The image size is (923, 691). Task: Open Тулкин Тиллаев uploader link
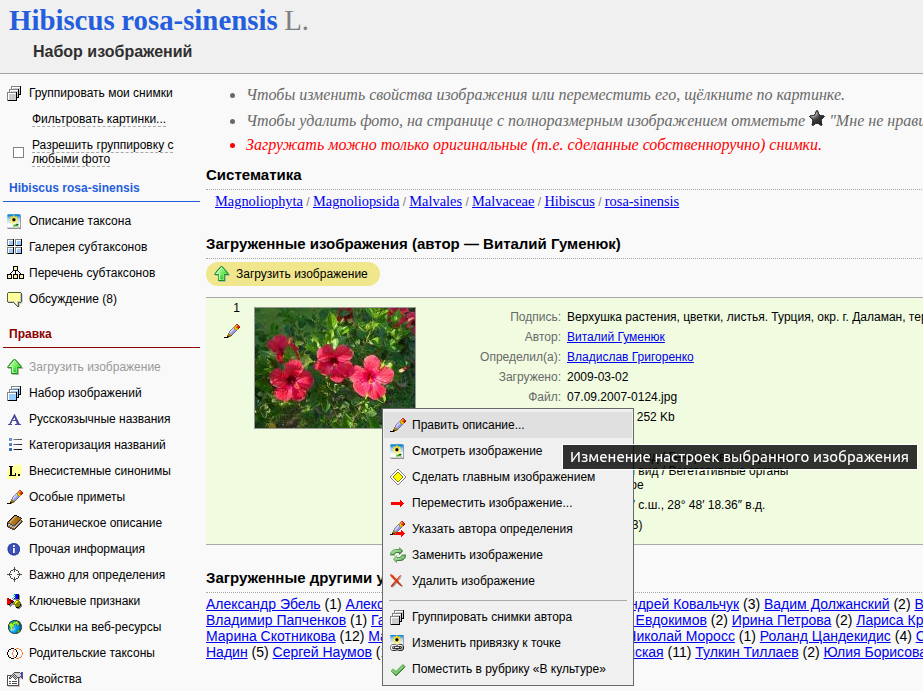pyautogui.click(x=747, y=652)
